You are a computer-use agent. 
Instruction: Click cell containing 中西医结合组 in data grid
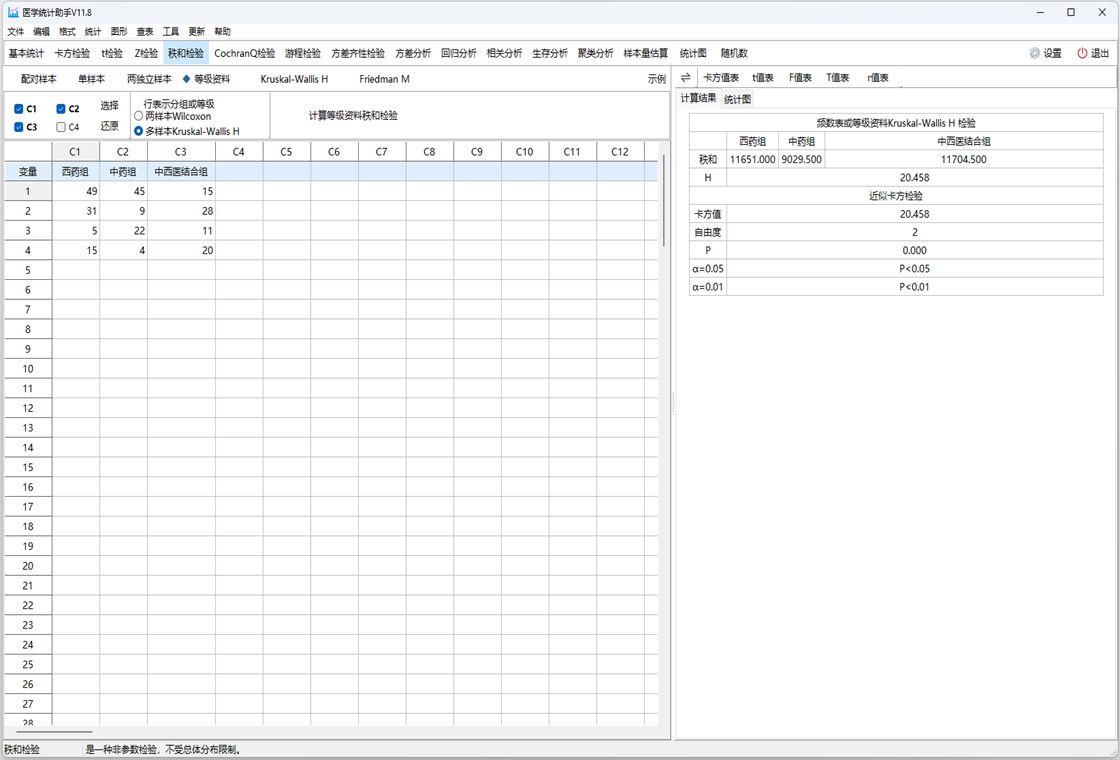pyautogui.click(x=181, y=171)
